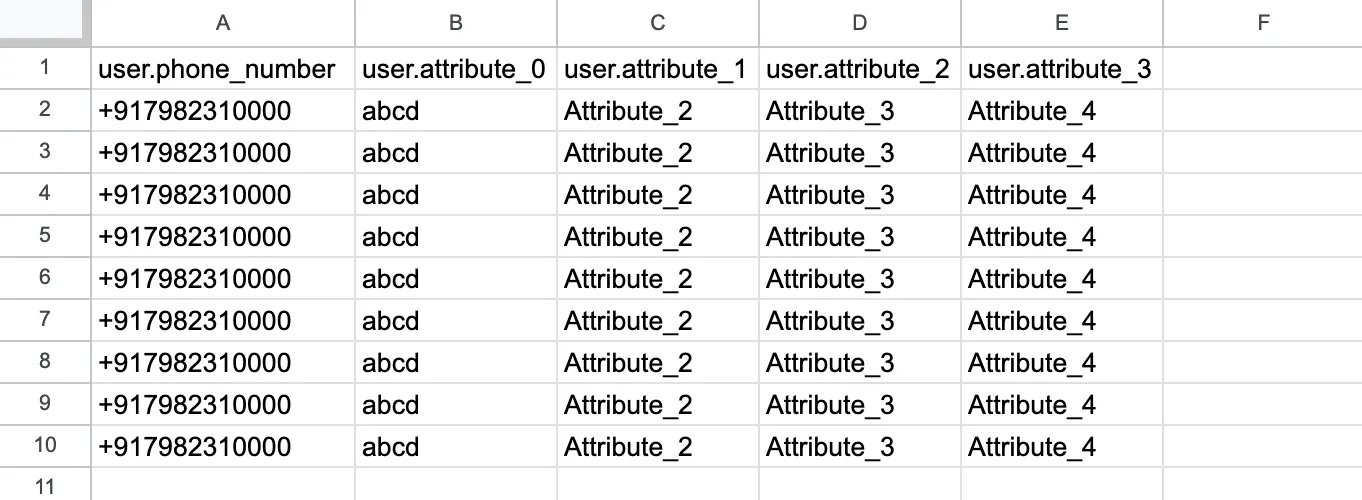Select column C header

(x=658, y=22)
